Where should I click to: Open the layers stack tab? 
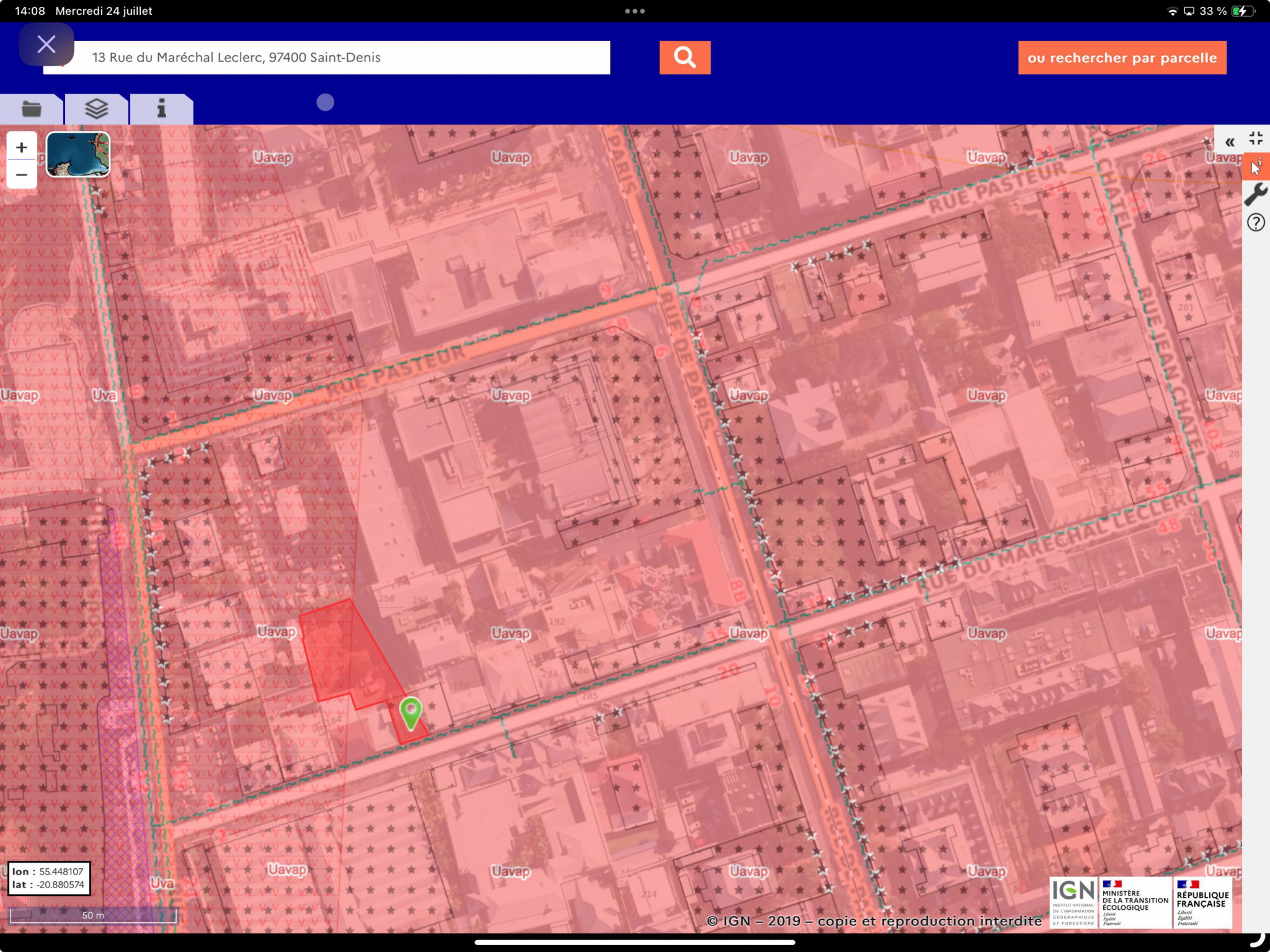(96, 109)
